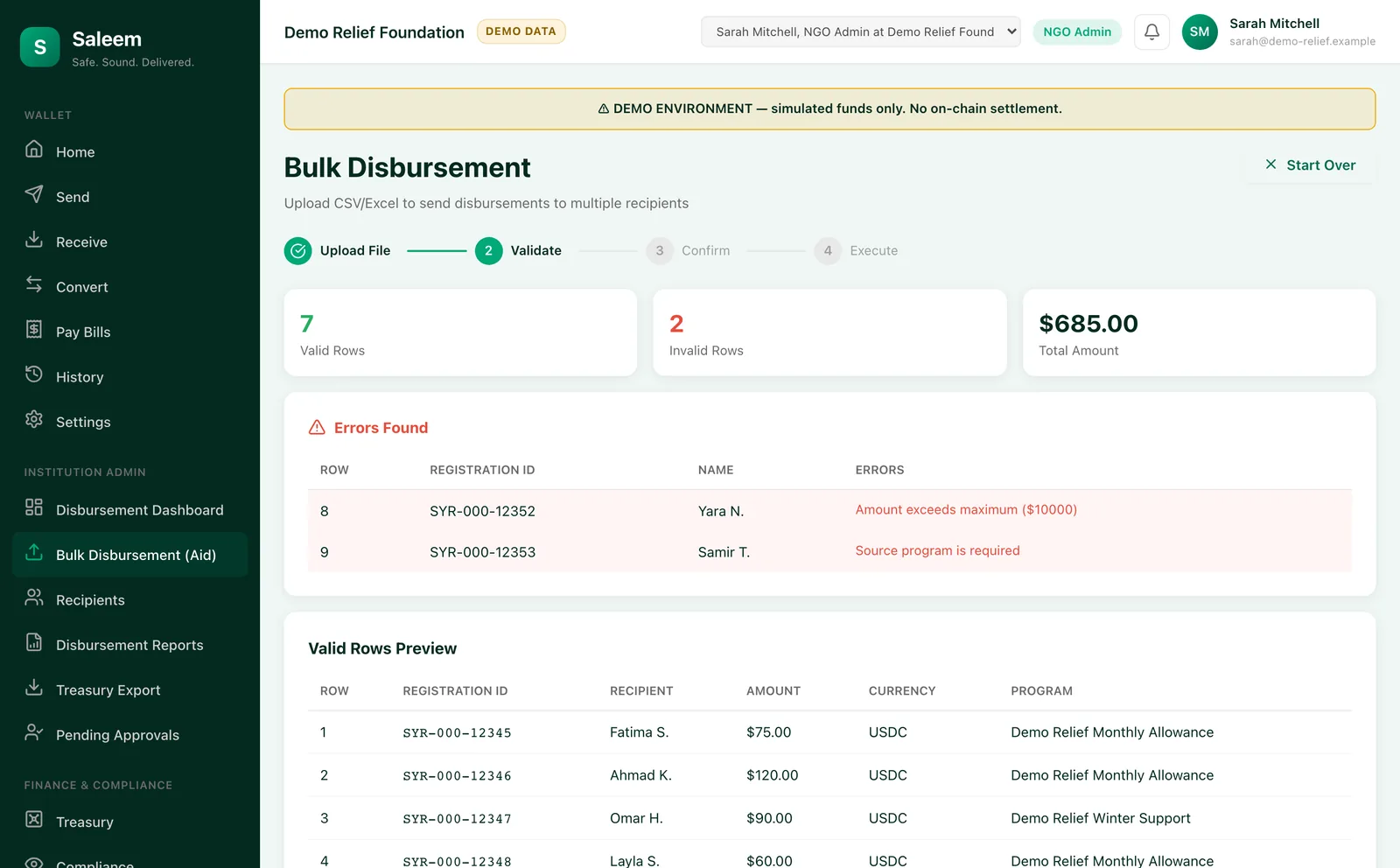Click email sarah@demo-relief.example

point(1302,41)
